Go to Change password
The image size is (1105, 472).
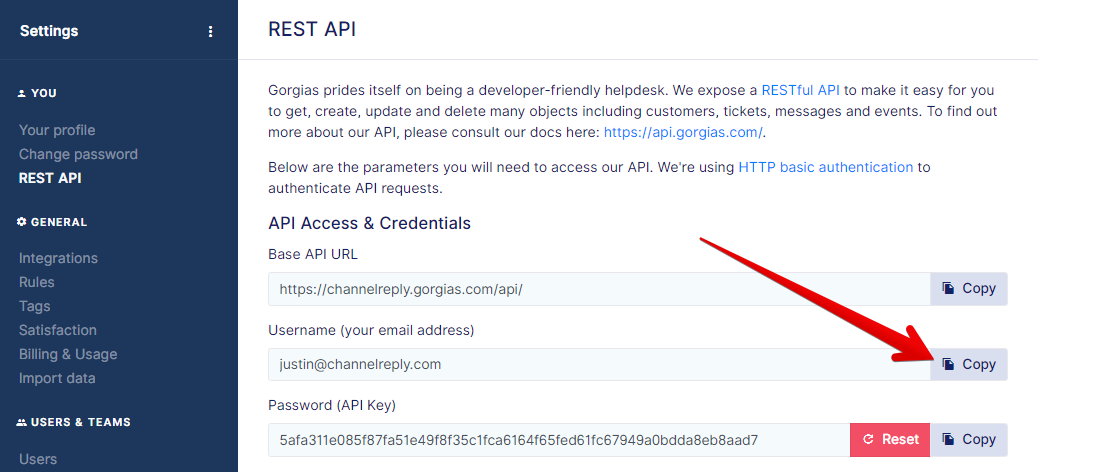point(78,154)
